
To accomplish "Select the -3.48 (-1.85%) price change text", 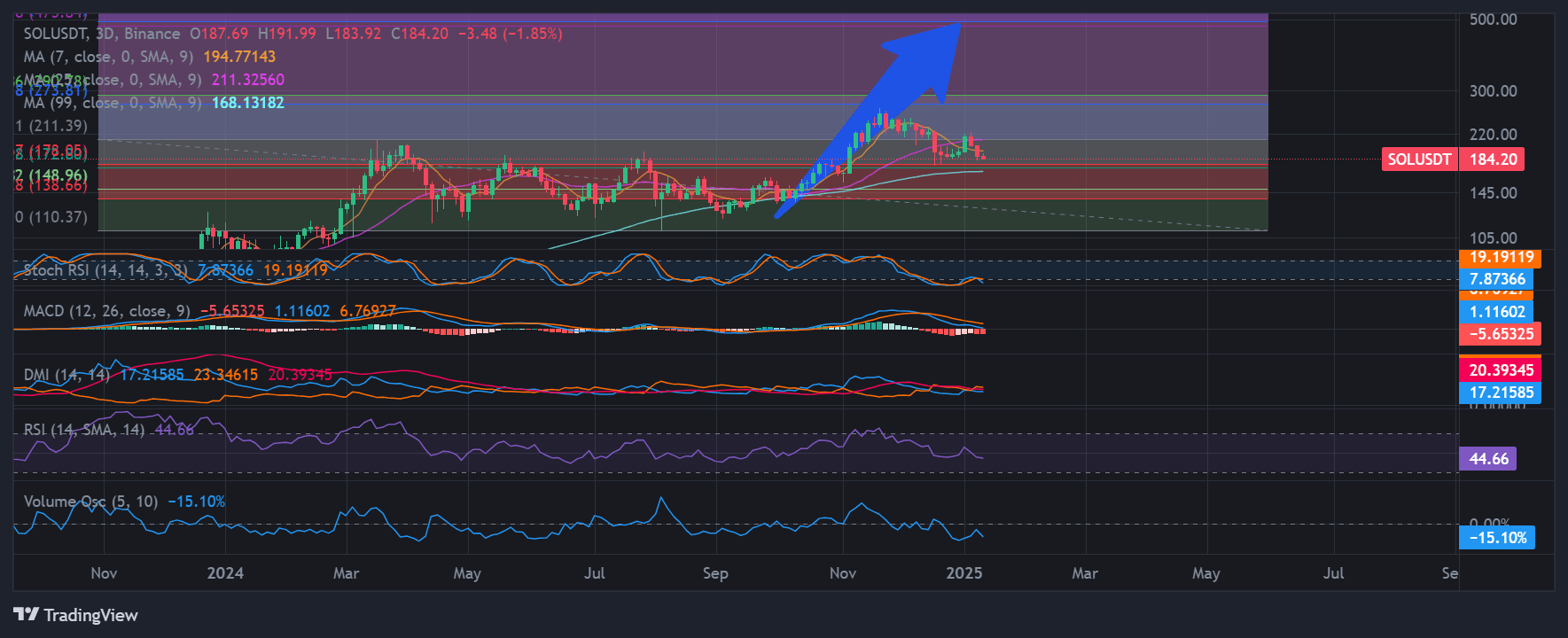I will click(x=510, y=34).
